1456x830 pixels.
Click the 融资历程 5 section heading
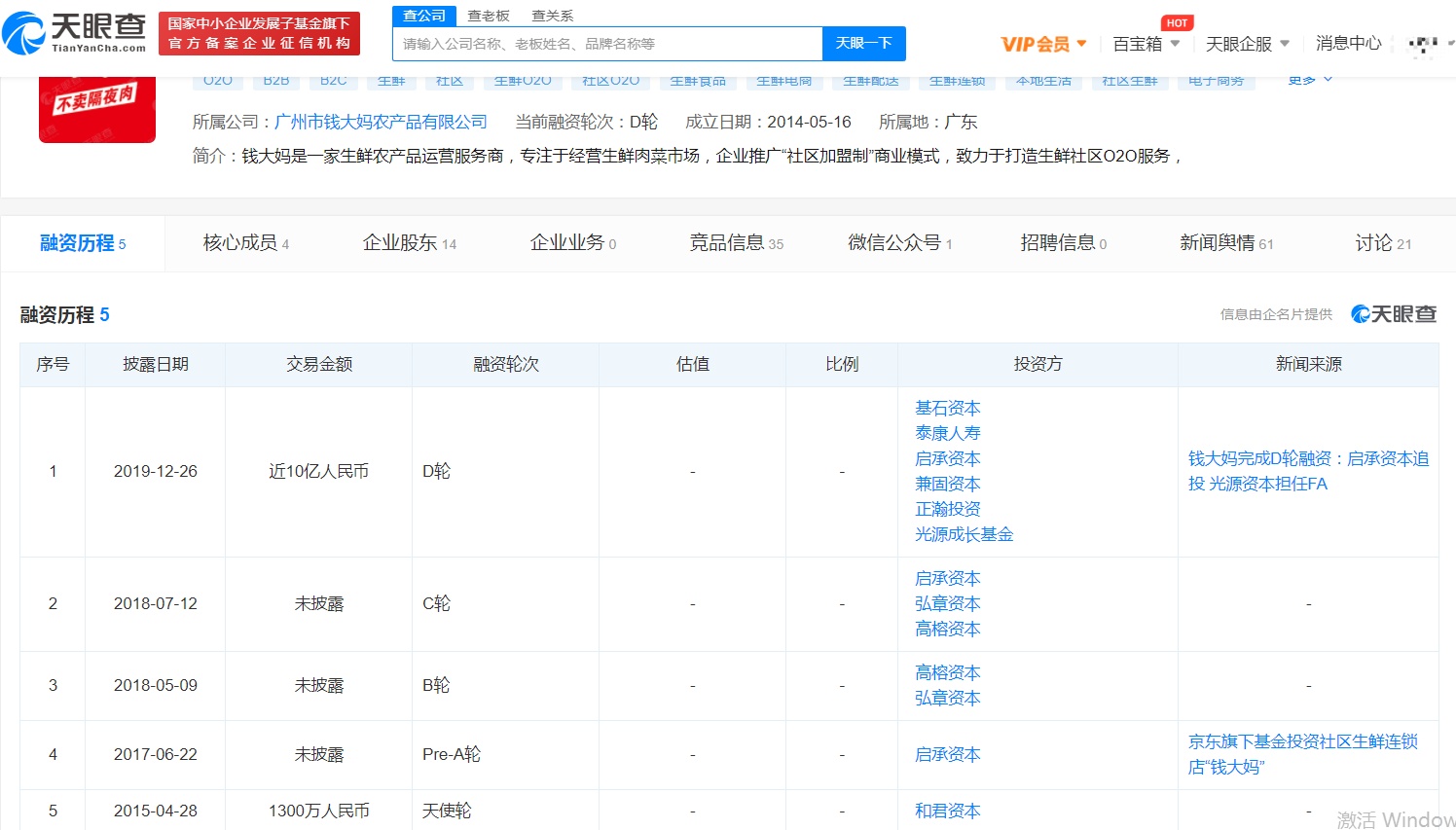coord(65,315)
